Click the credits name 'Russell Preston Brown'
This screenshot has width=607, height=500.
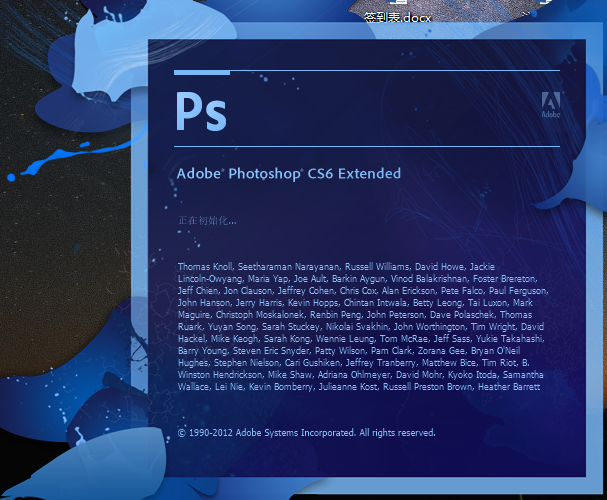pos(428,387)
